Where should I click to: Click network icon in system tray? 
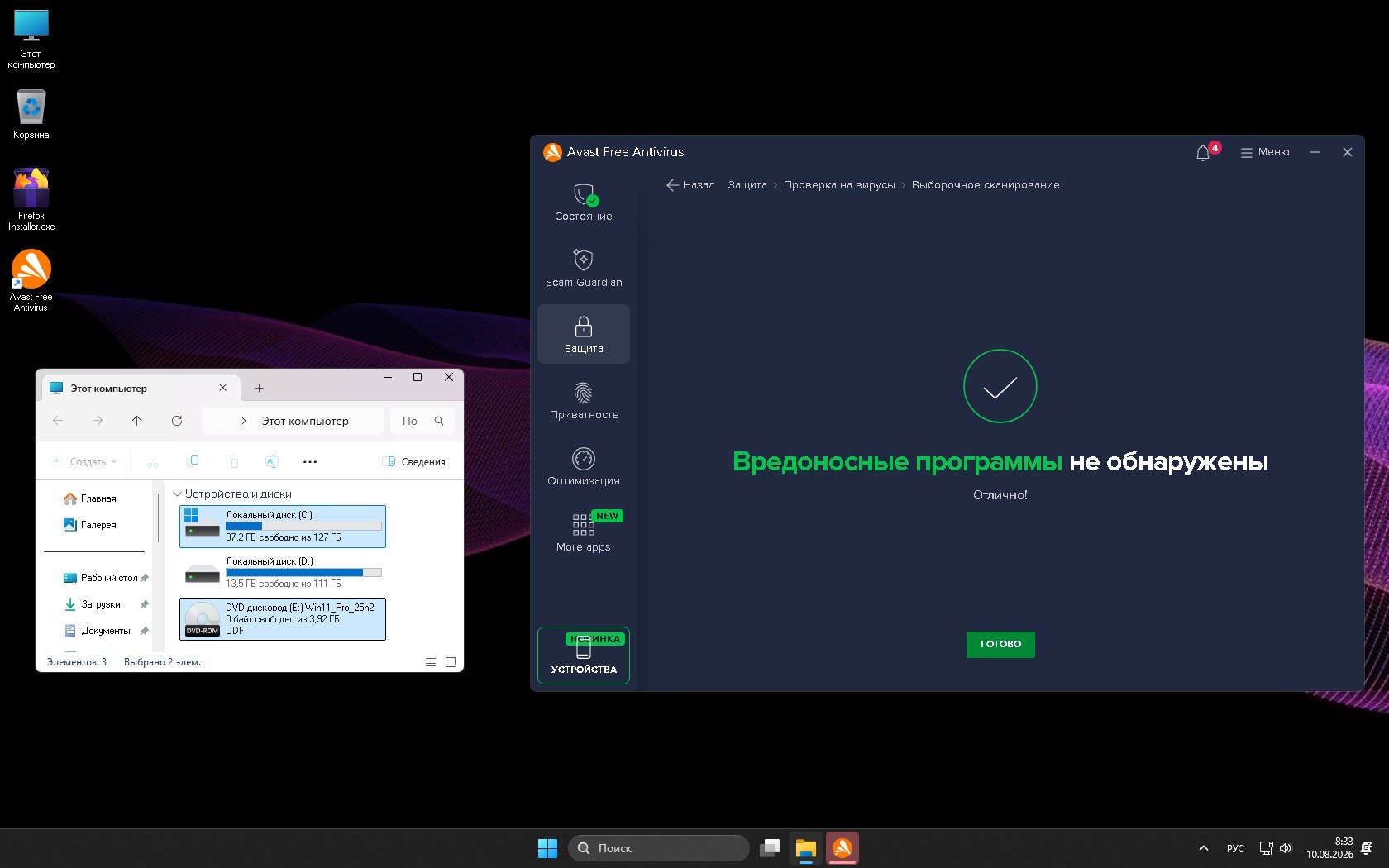[1266, 848]
